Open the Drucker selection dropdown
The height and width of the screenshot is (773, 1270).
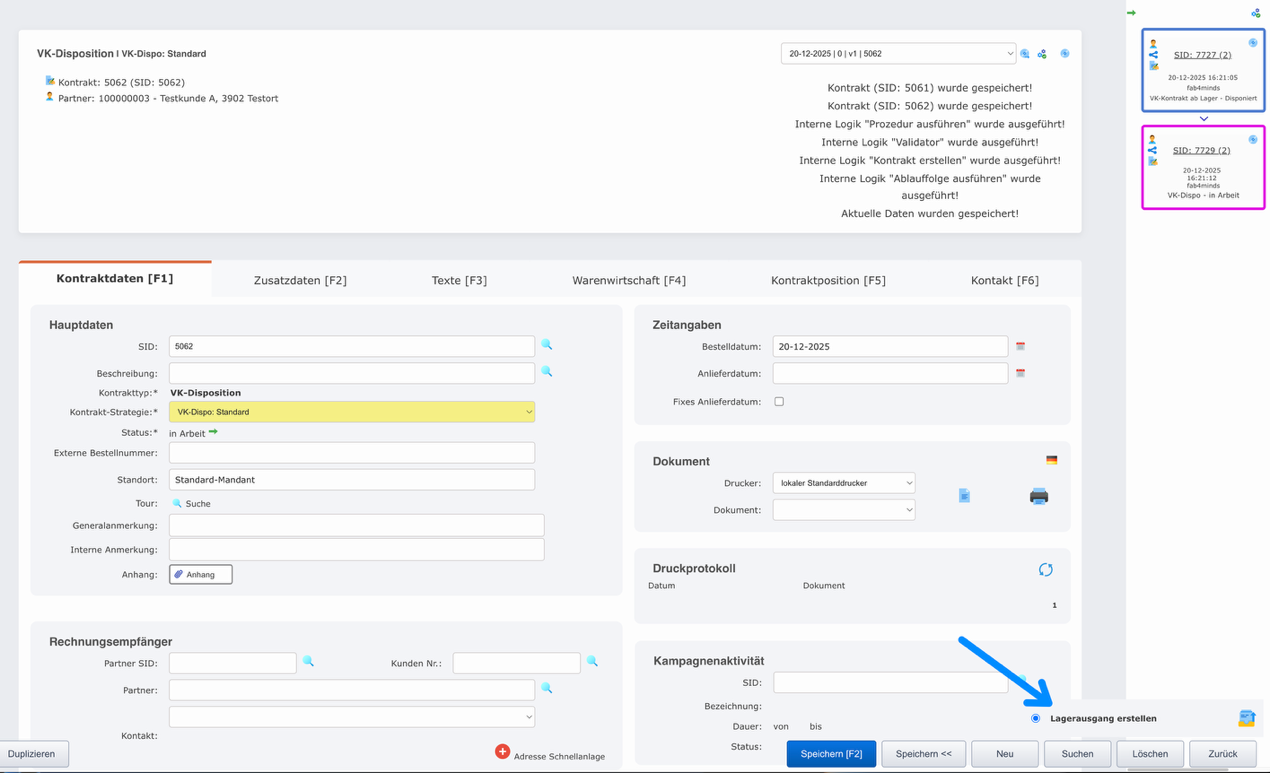tap(843, 483)
